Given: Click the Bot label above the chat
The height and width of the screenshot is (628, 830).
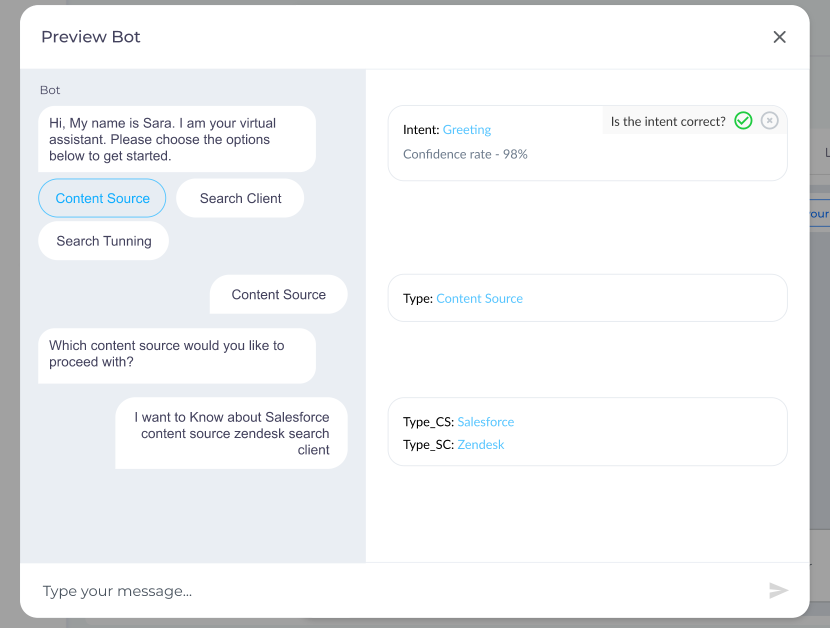Looking at the screenshot, I should pos(50,90).
